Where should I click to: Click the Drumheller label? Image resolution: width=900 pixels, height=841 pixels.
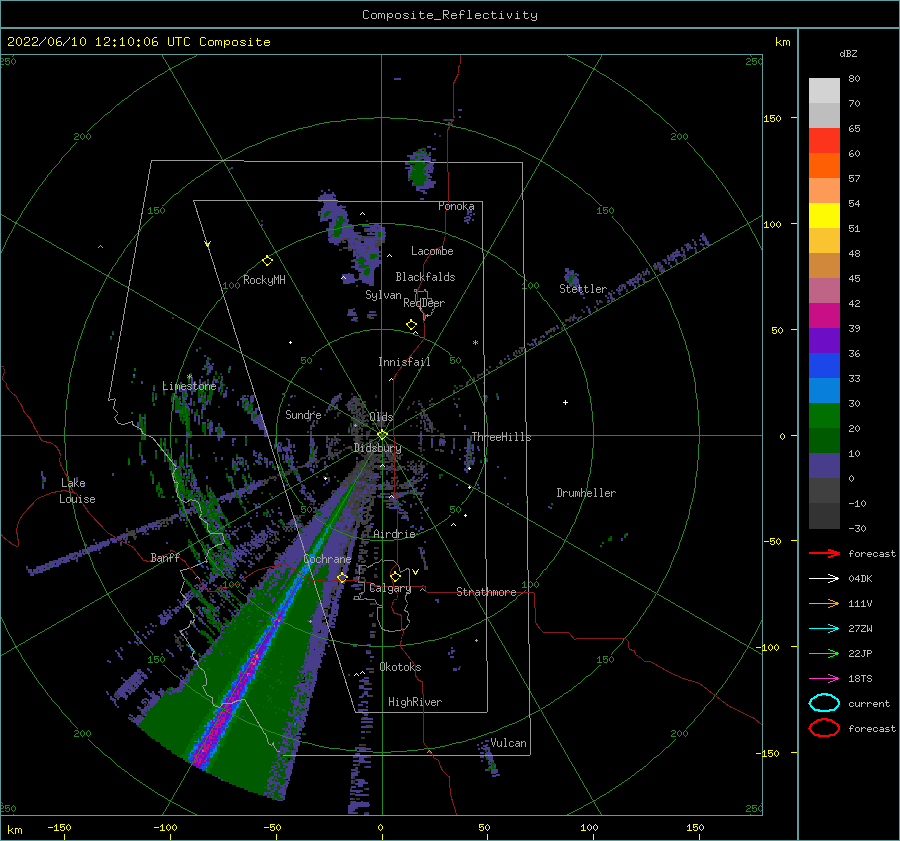coord(586,493)
